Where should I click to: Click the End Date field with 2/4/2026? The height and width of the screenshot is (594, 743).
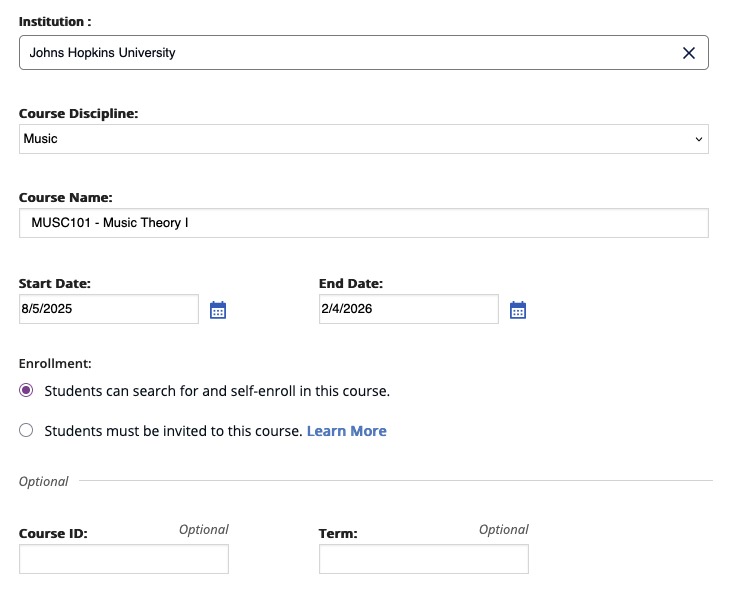click(x=409, y=309)
